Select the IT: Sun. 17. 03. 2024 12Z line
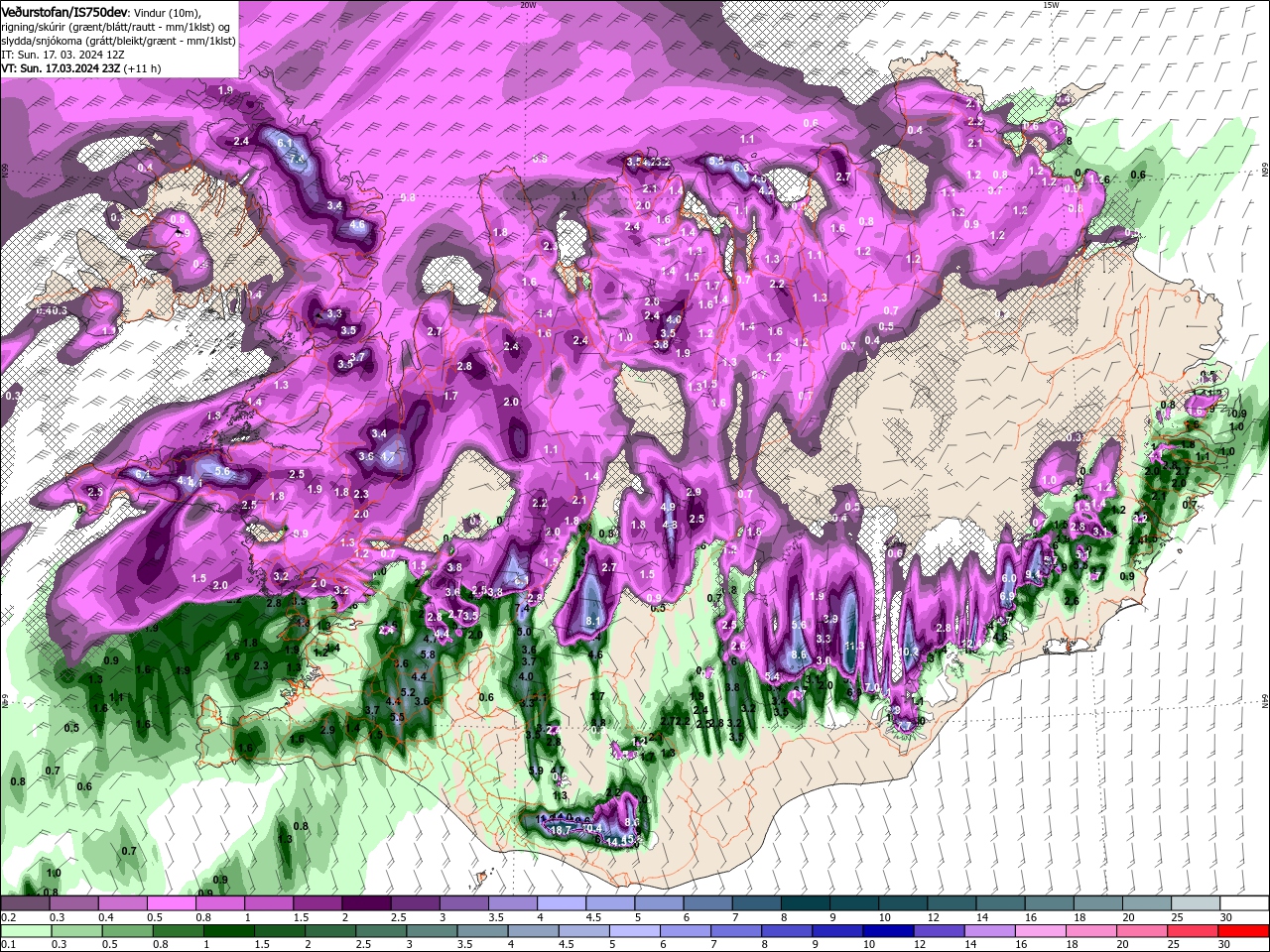The width and height of the screenshot is (1270, 952). 63,55
